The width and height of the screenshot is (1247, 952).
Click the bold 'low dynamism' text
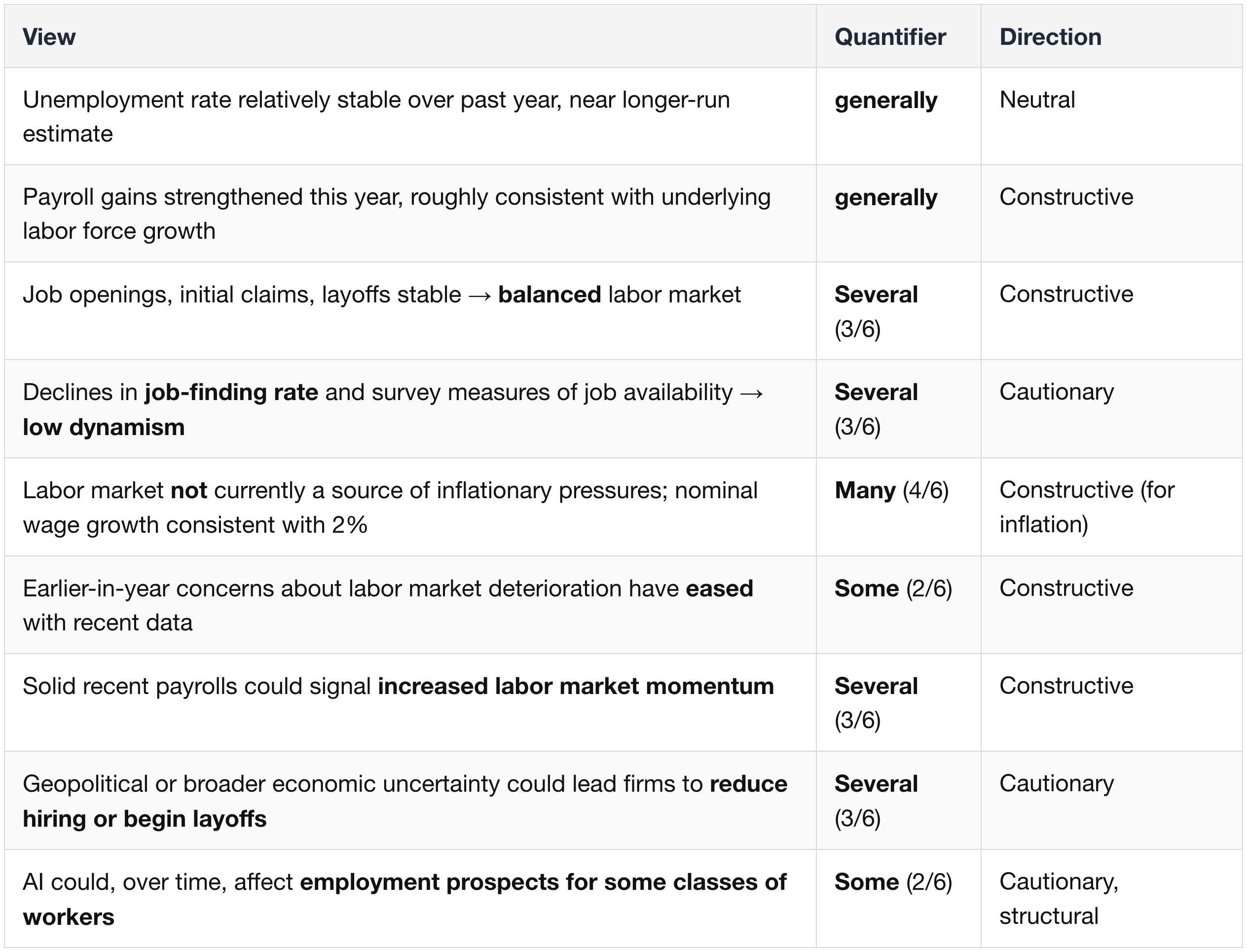(x=104, y=427)
